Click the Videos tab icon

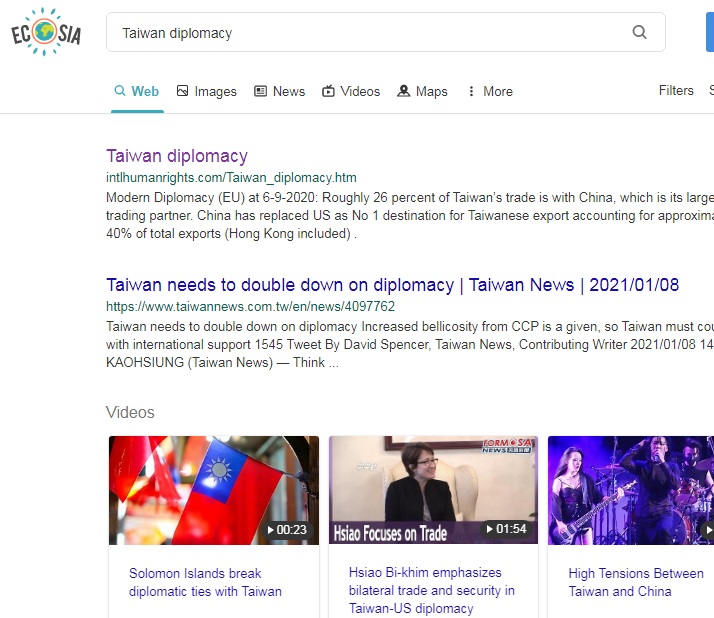click(x=328, y=91)
